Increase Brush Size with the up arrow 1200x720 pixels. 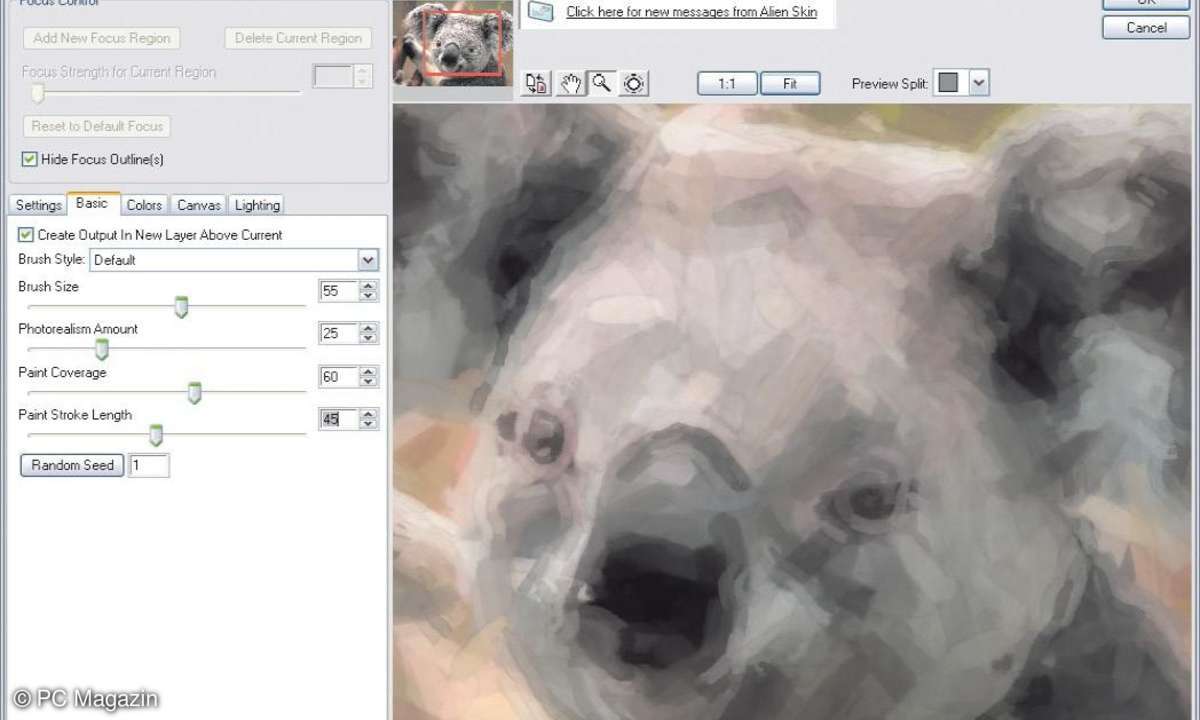(x=369, y=286)
